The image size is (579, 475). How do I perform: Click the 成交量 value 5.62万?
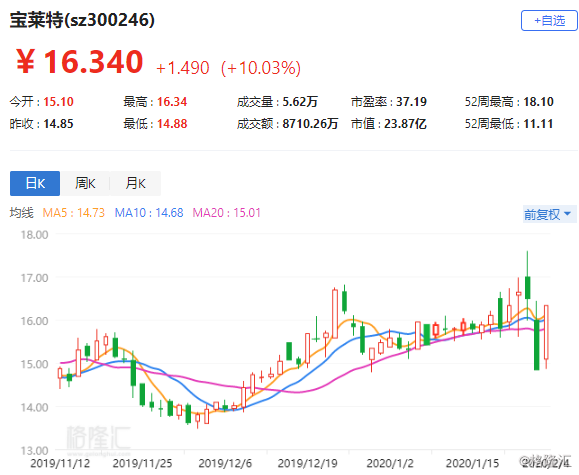click(300, 102)
